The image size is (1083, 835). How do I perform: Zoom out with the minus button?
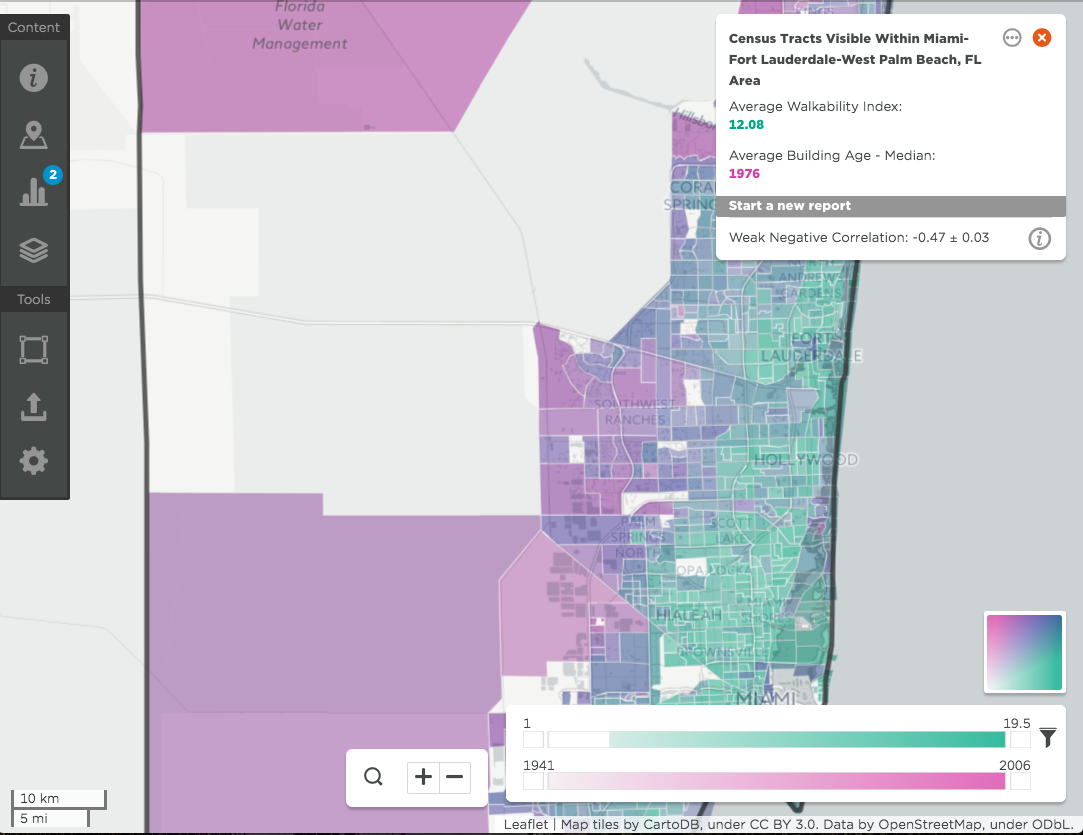pos(454,777)
